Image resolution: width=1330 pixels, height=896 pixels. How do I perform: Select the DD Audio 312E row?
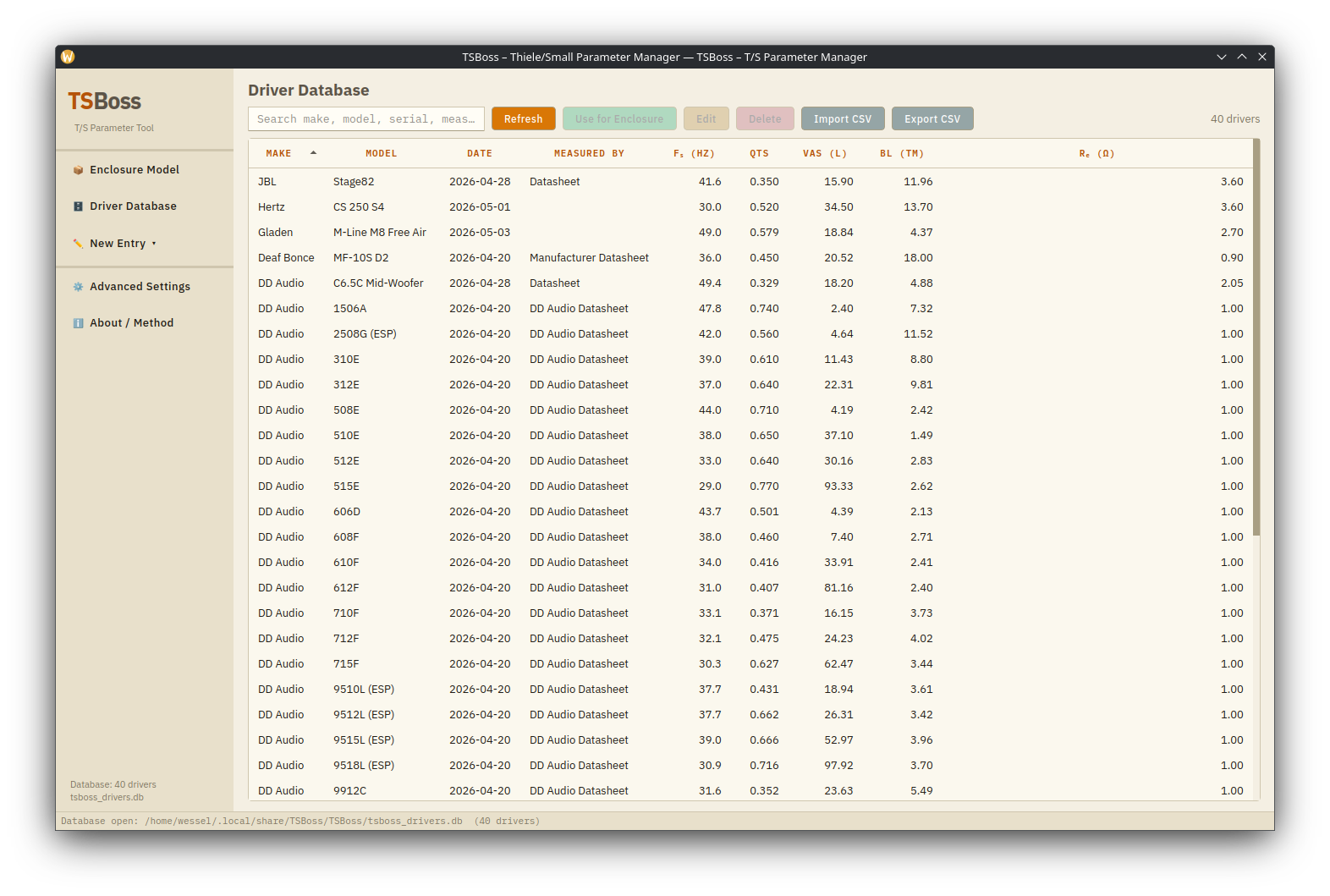750,385
